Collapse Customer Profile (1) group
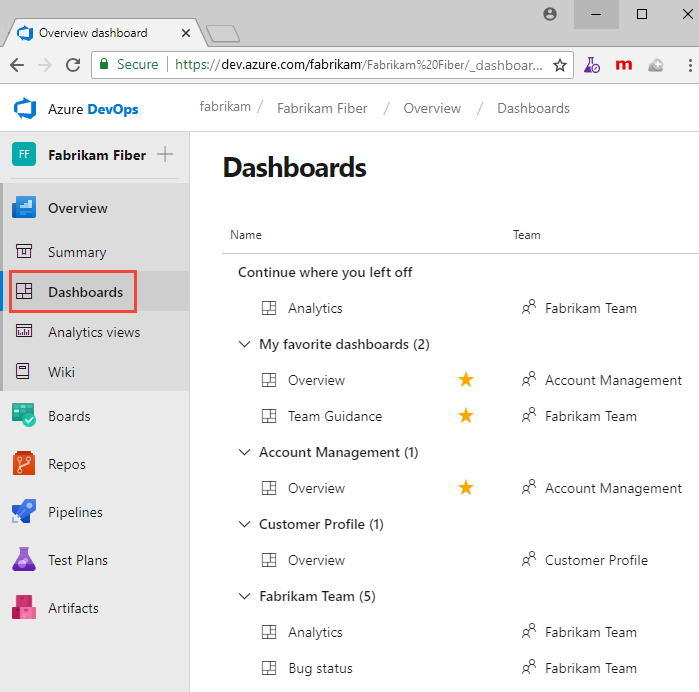 [244, 524]
